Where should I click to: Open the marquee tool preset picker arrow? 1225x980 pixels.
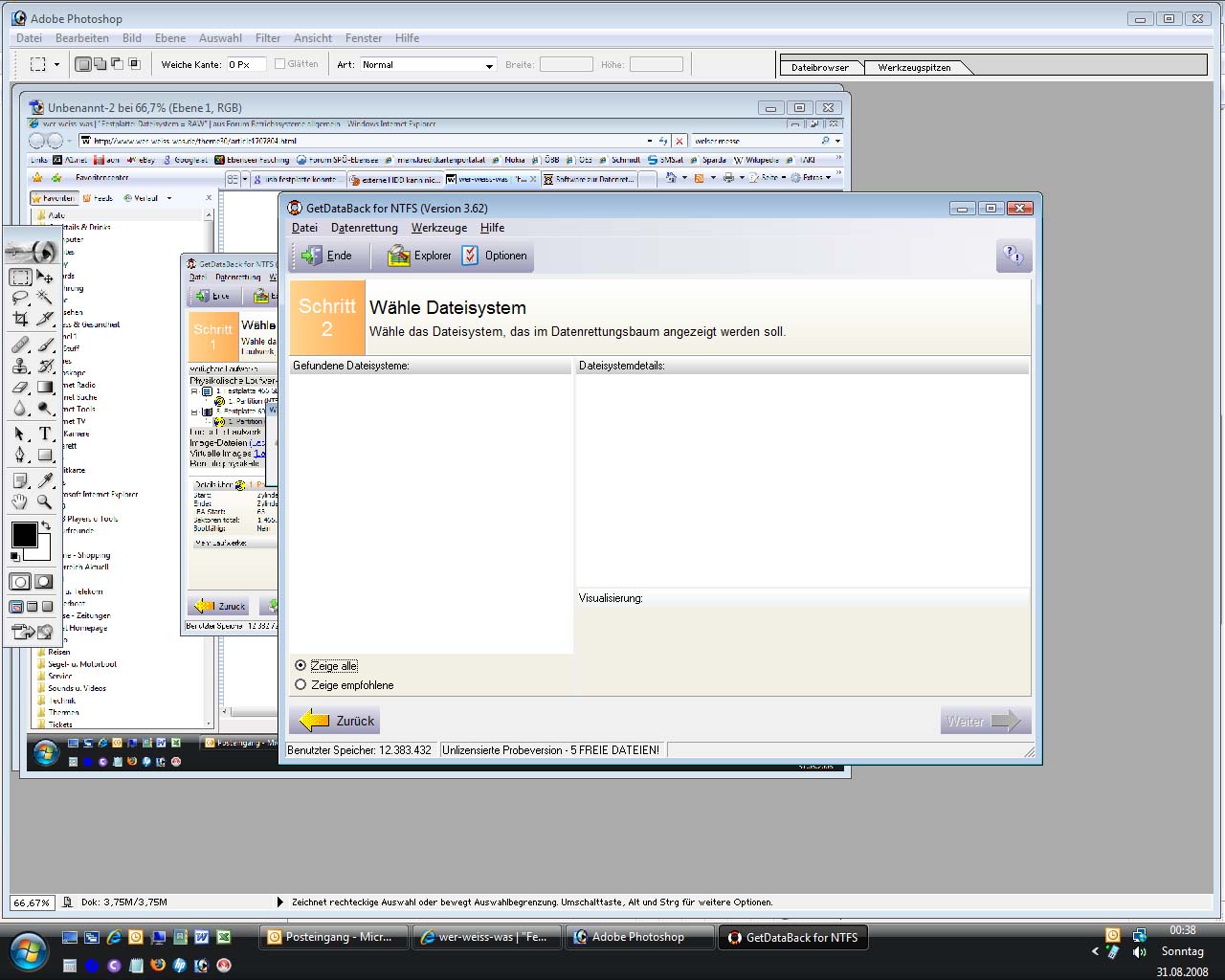coord(56,65)
